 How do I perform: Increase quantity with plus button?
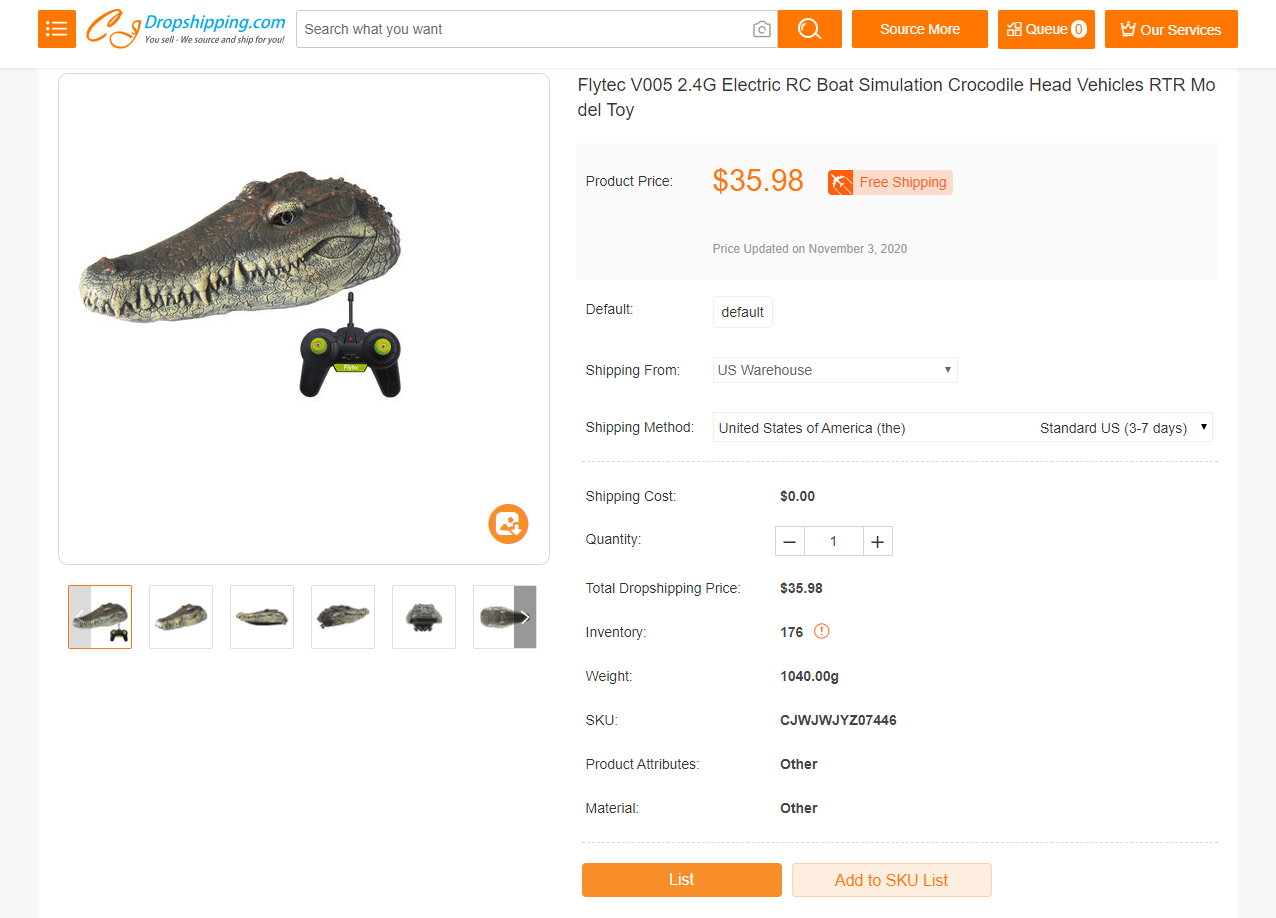tap(877, 541)
